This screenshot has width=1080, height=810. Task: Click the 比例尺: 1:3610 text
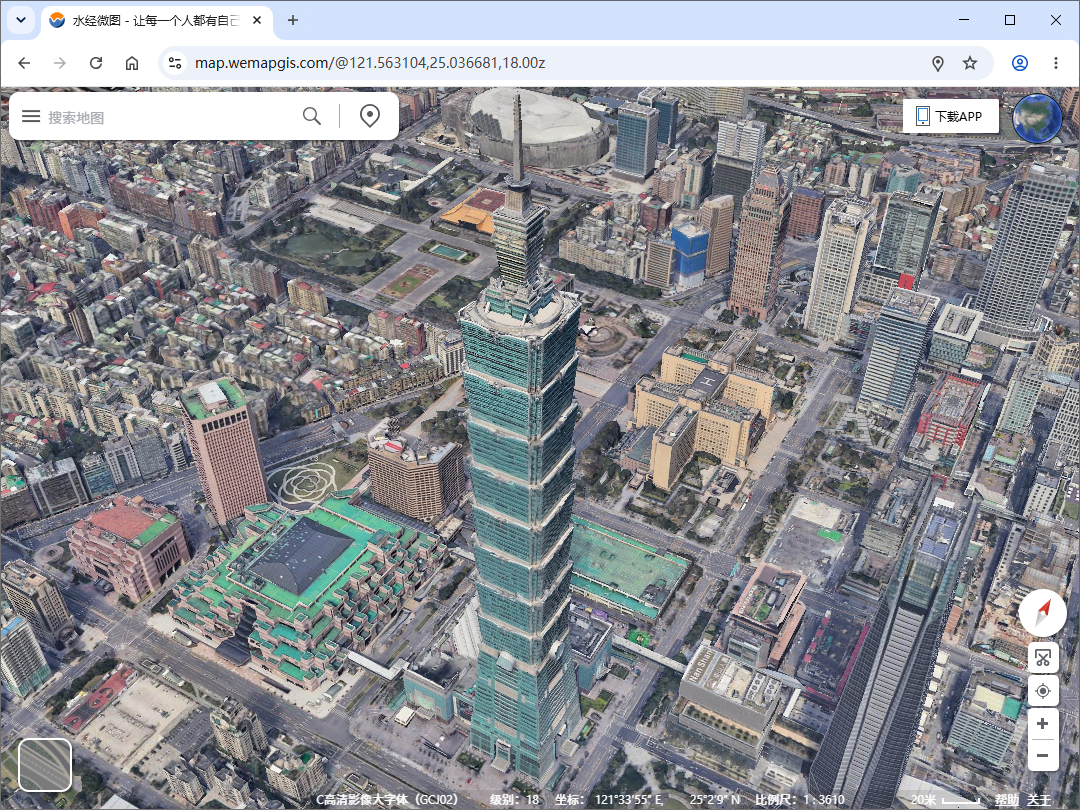coord(800,800)
